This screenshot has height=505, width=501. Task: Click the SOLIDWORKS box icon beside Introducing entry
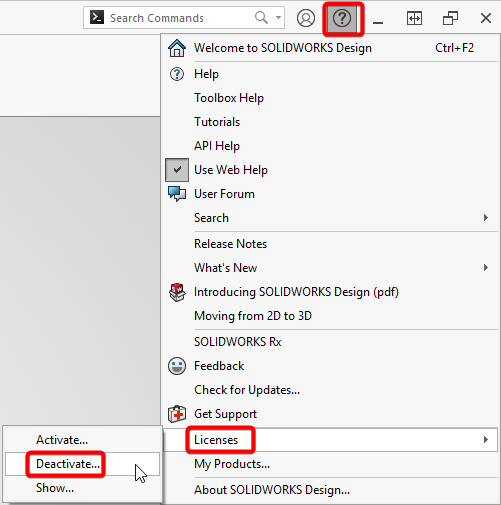pos(177,292)
